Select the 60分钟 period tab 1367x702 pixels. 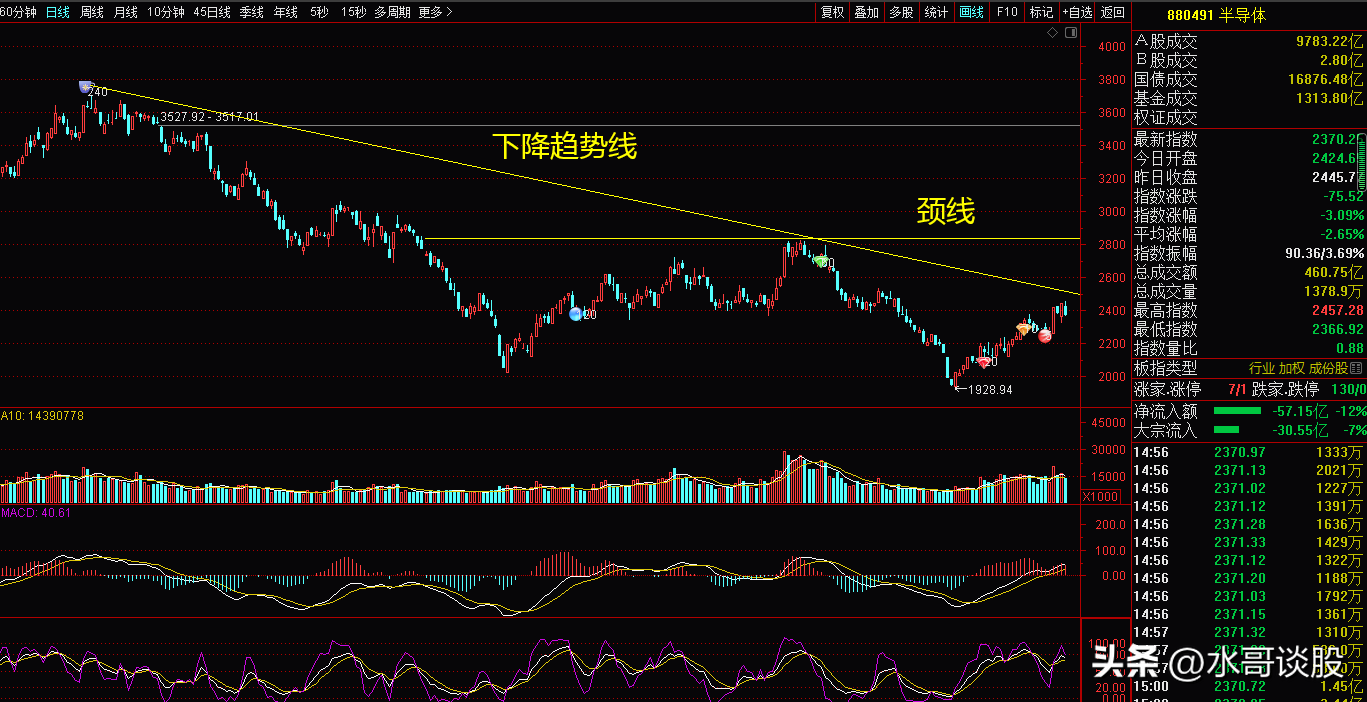tap(20, 12)
